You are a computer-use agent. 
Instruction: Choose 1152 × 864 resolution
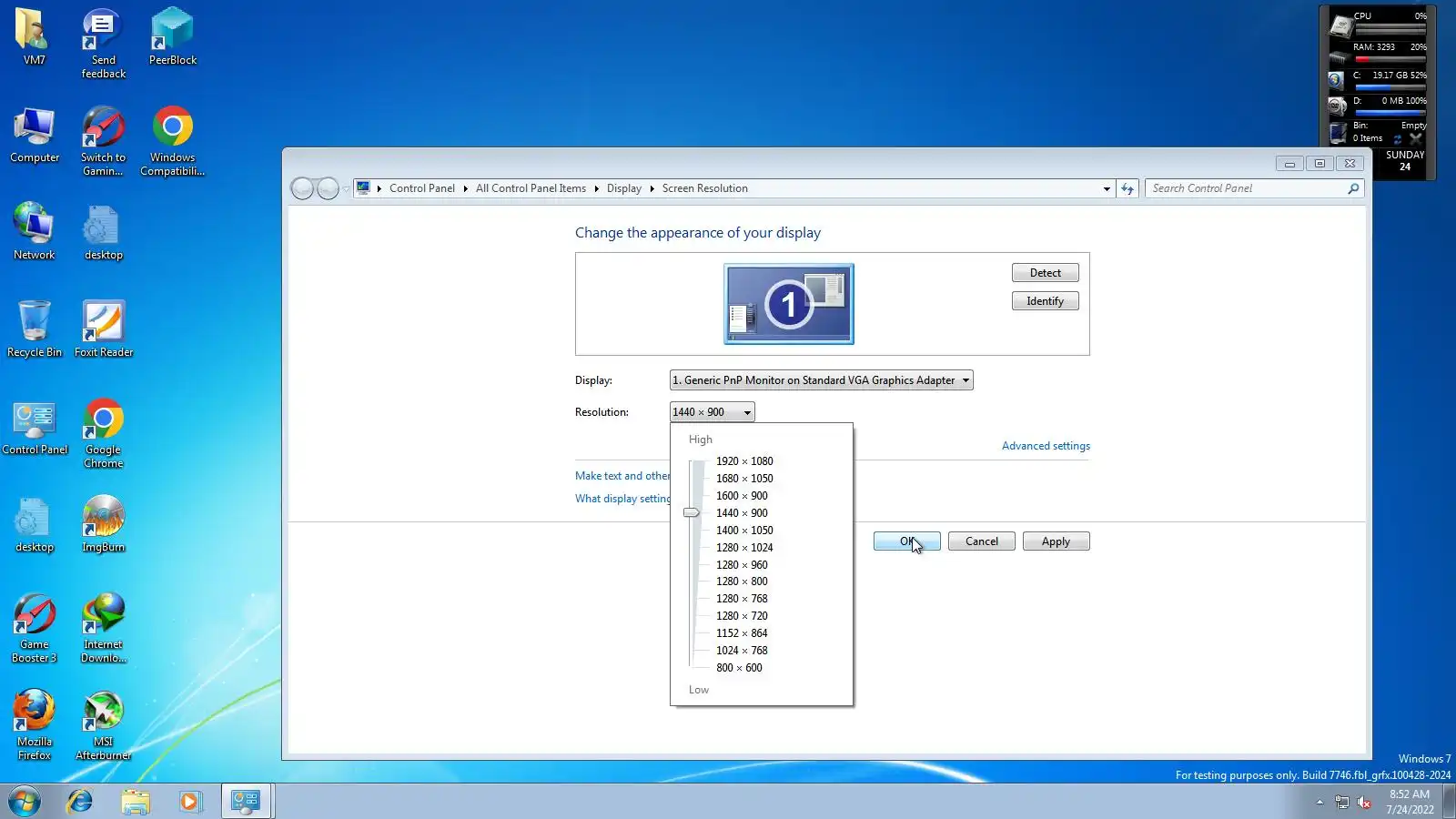(741, 633)
